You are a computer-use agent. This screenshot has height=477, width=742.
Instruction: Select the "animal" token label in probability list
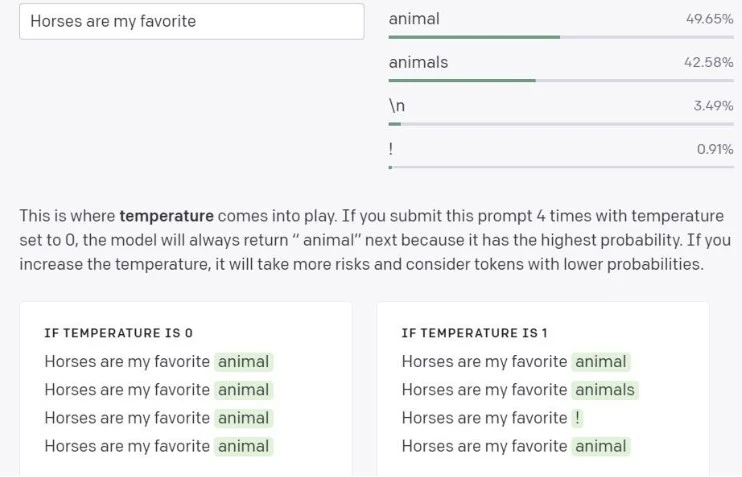(x=414, y=19)
